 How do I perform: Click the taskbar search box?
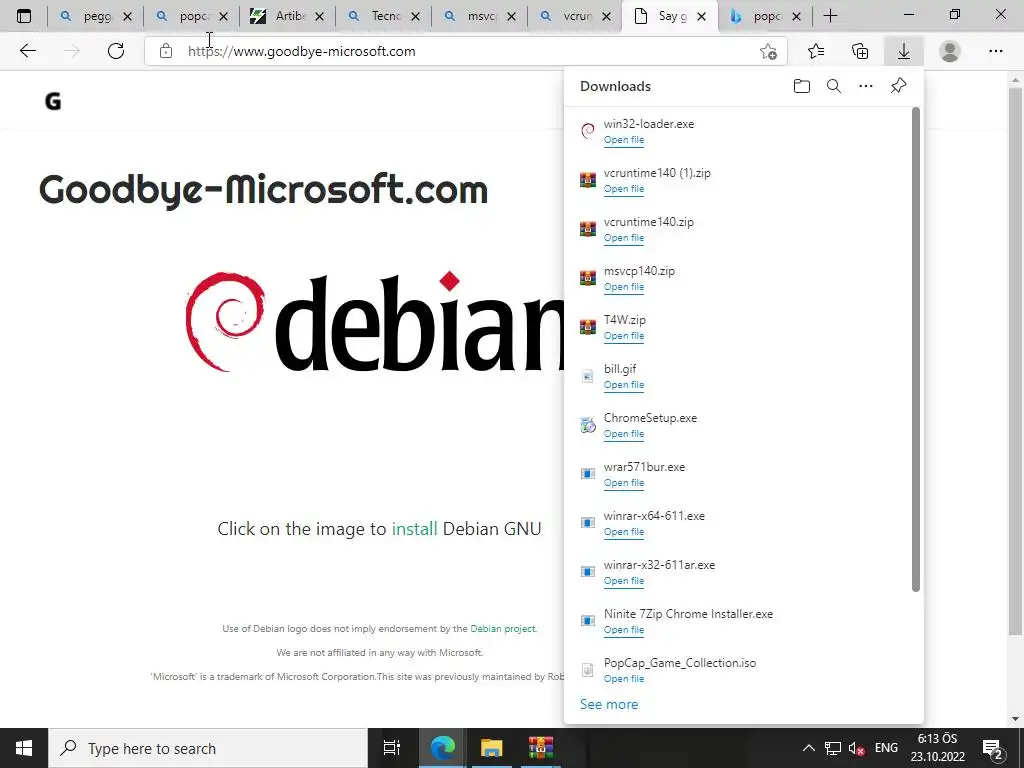[208, 748]
